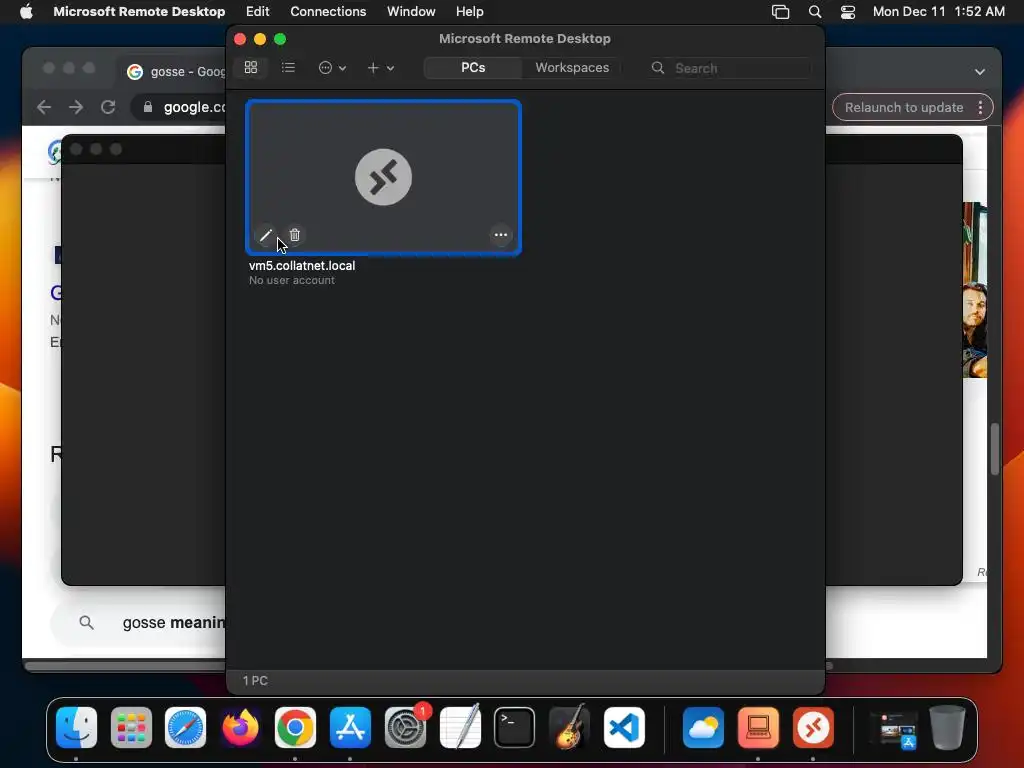
Task: Open Firefox from the Dock
Action: click(240, 728)
